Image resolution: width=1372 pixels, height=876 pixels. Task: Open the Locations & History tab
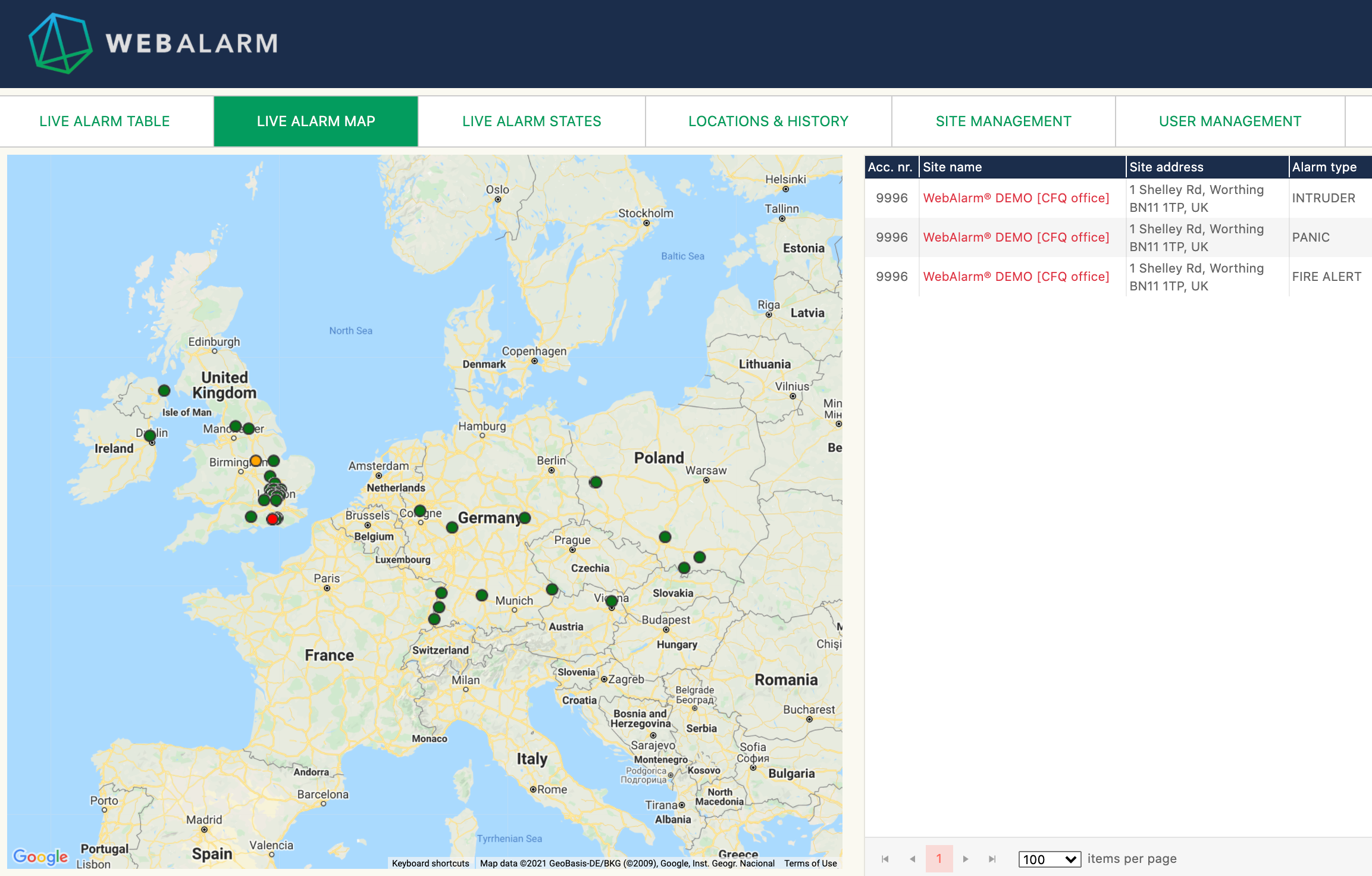768,121
